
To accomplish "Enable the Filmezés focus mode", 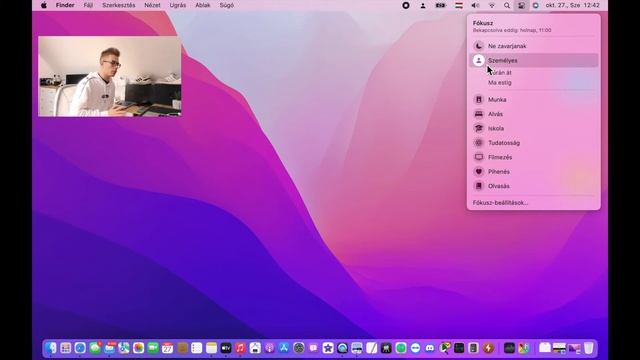I will click(x=533, y=157).
